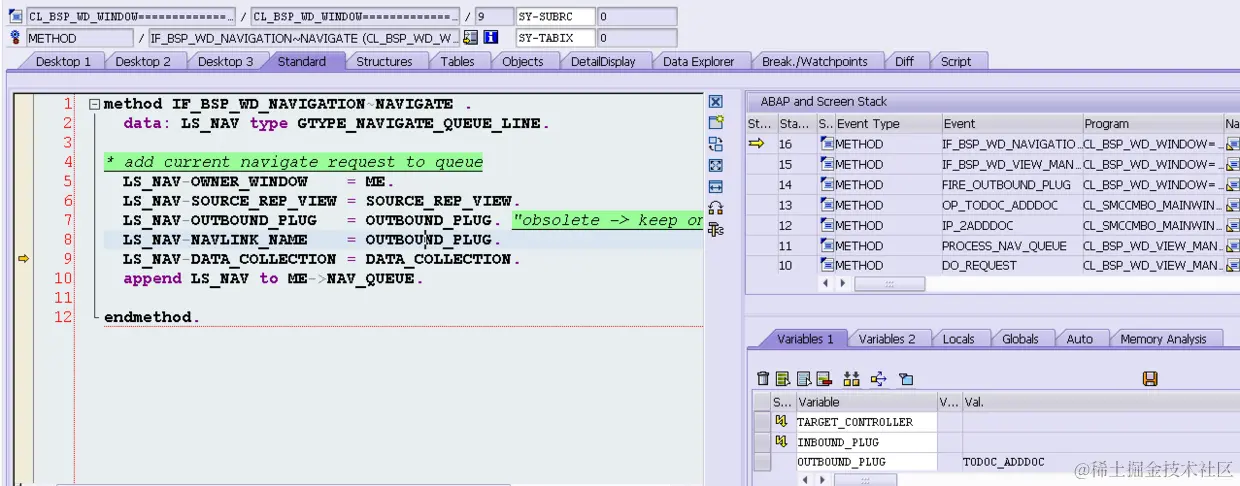This screenshot has width=1240, height=486.
Task: Click the method icon in stack row 16
Action: [826, 144]
